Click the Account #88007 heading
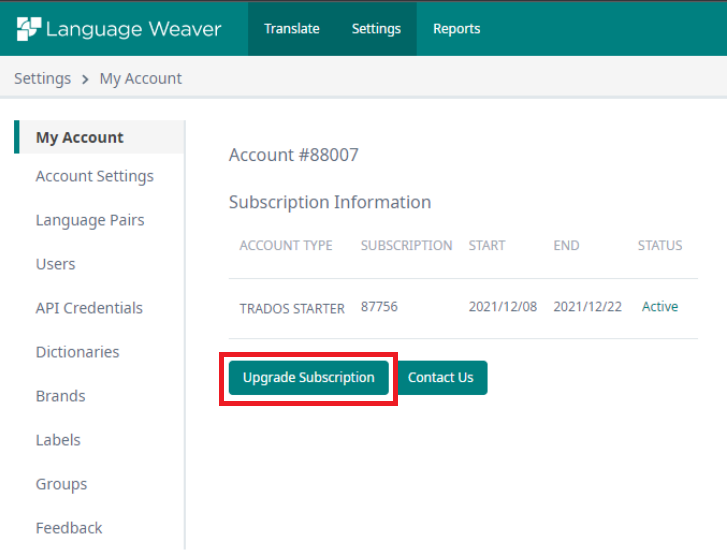728x553 pixels. pos(293,155)
